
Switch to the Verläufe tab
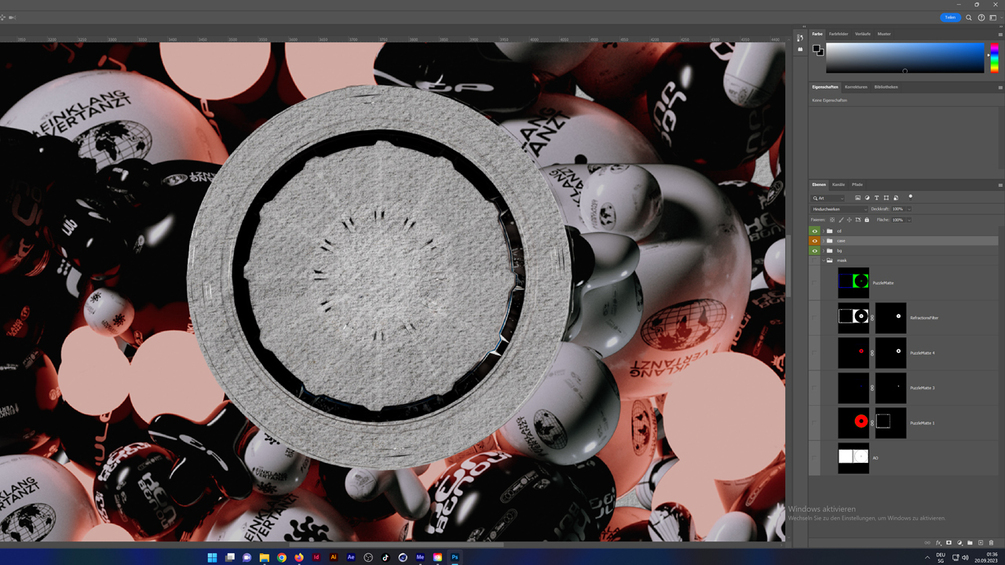(863, 34)
